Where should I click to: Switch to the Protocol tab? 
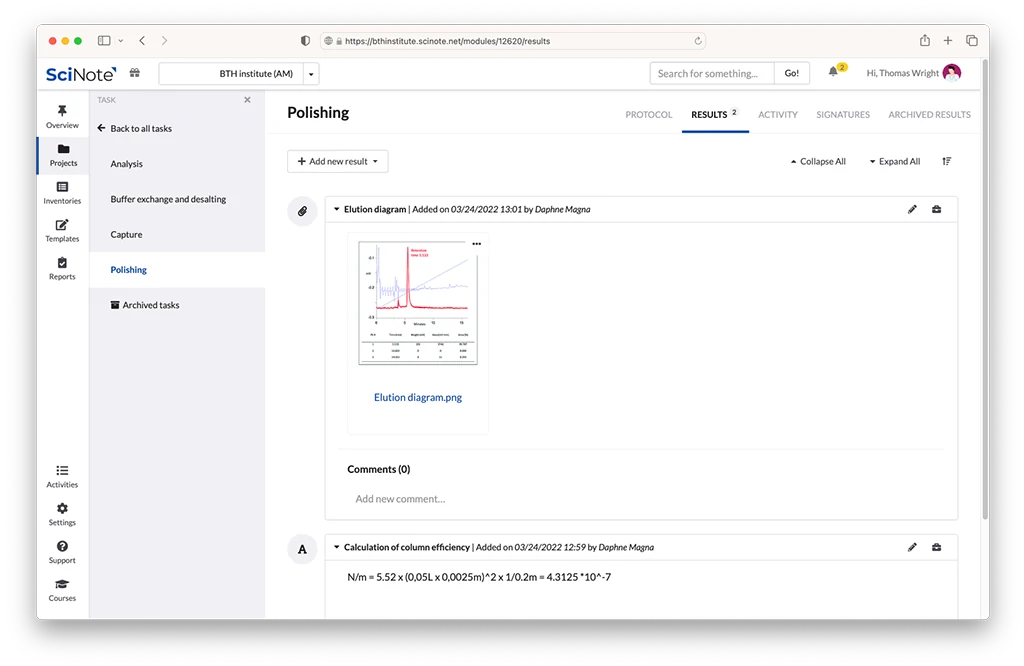[649, 115]
